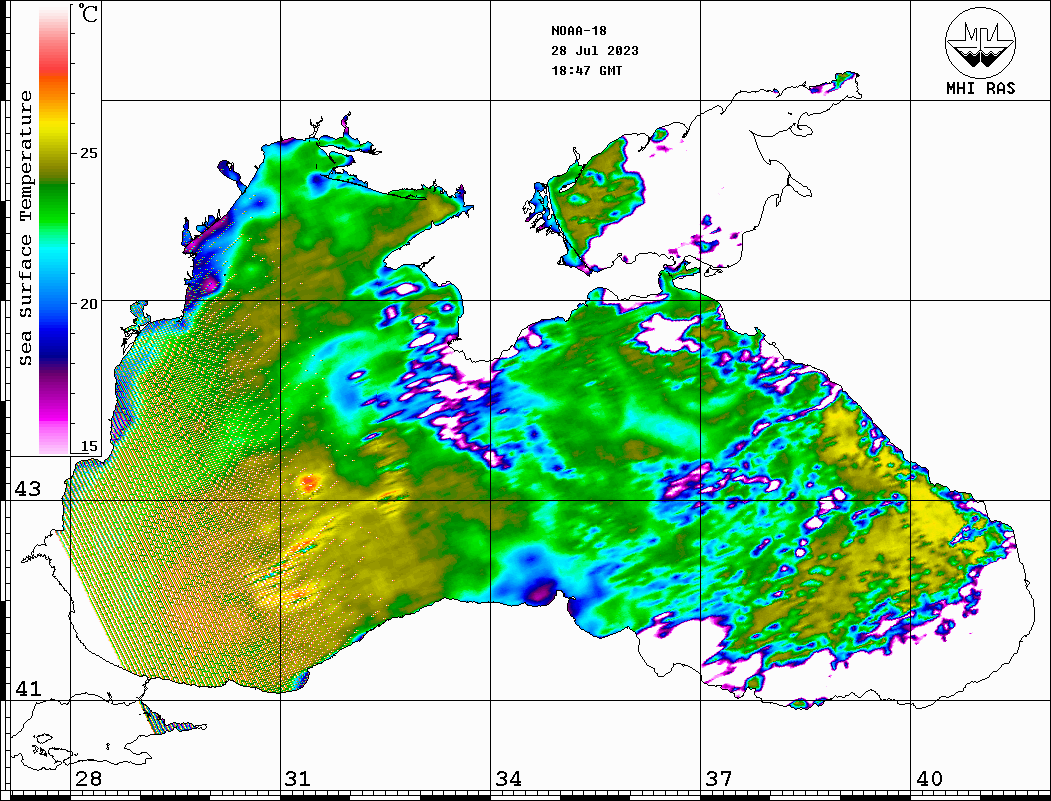Screen dimensions: 1051x801
Task: Click longitude label 31
Action: [x=298, y=779]
